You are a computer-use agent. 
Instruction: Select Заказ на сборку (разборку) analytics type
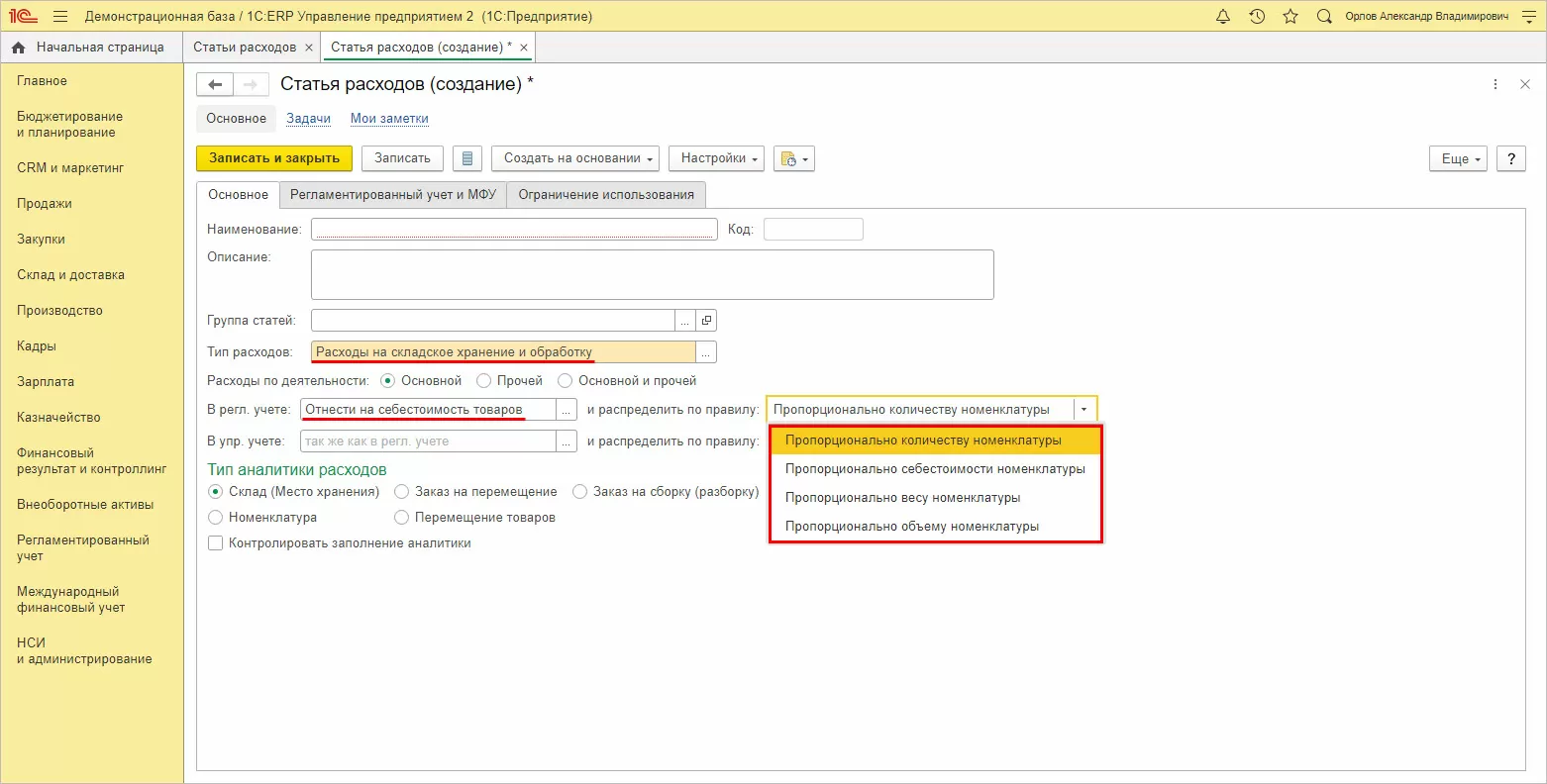point(580,492)
